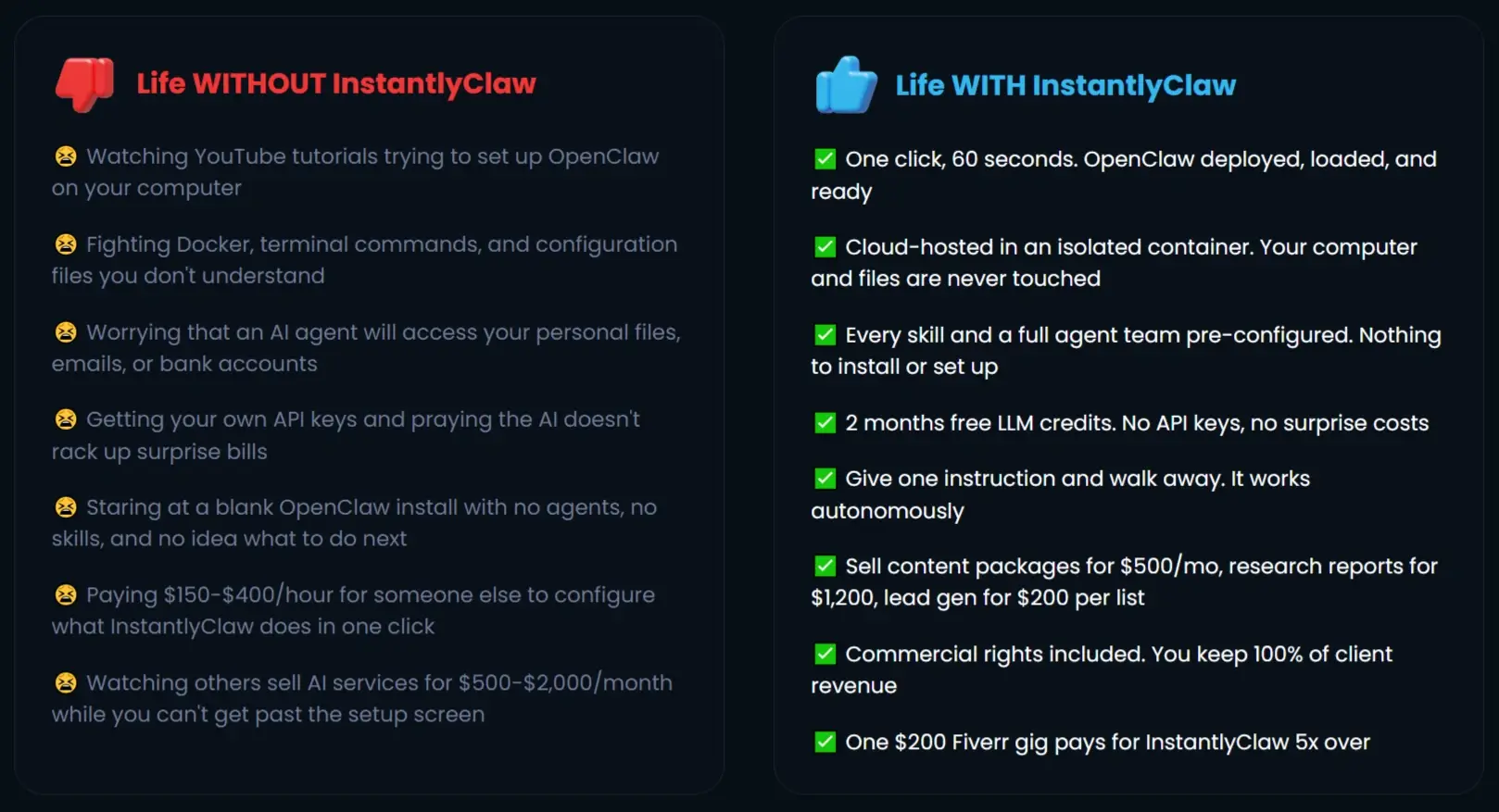This screenshot has width=1499, height=812.
Task: Click the Life WITHOUT InstantlyClaw heading
Action: [x=336, y=84]
